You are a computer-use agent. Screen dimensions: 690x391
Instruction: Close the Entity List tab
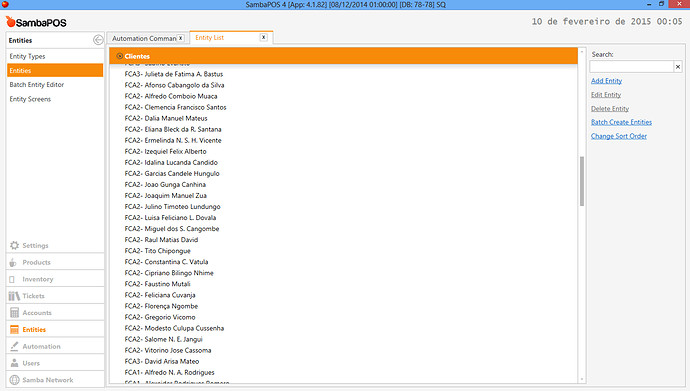263,37
